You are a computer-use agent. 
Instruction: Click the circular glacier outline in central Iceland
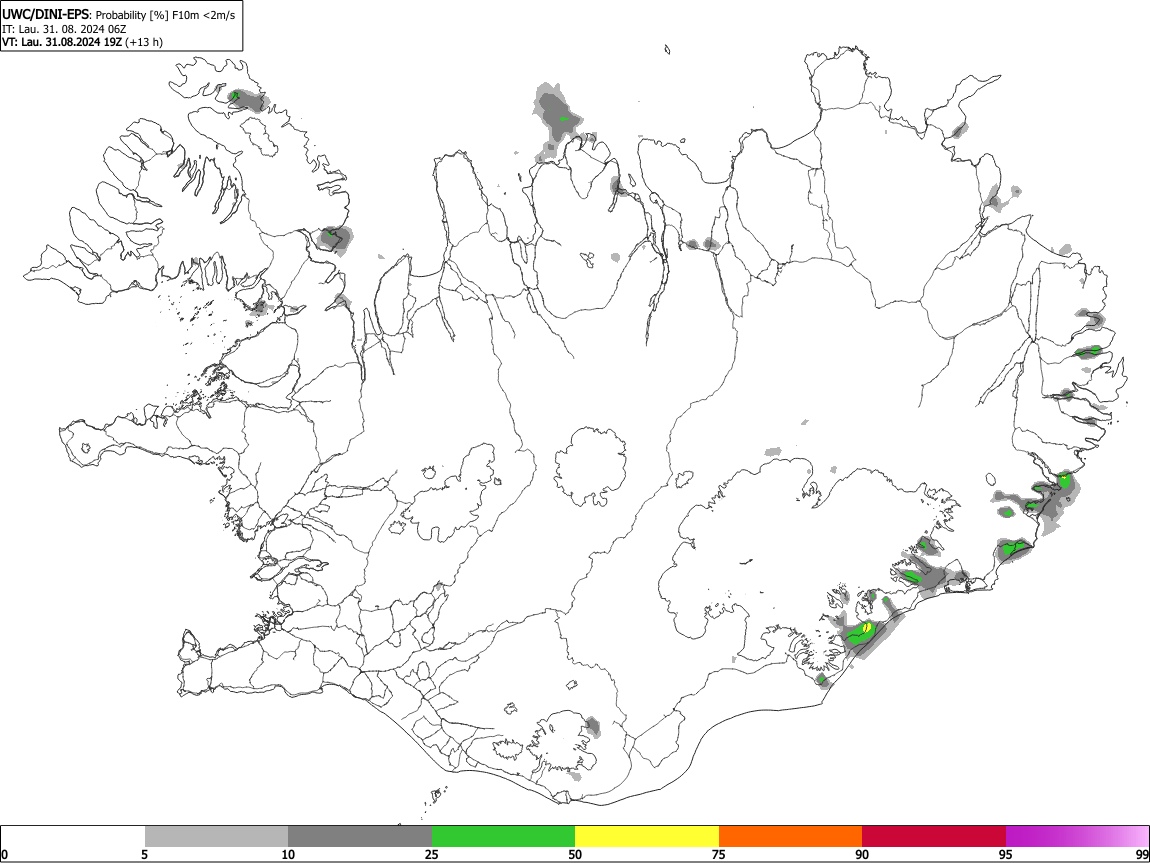590,467
